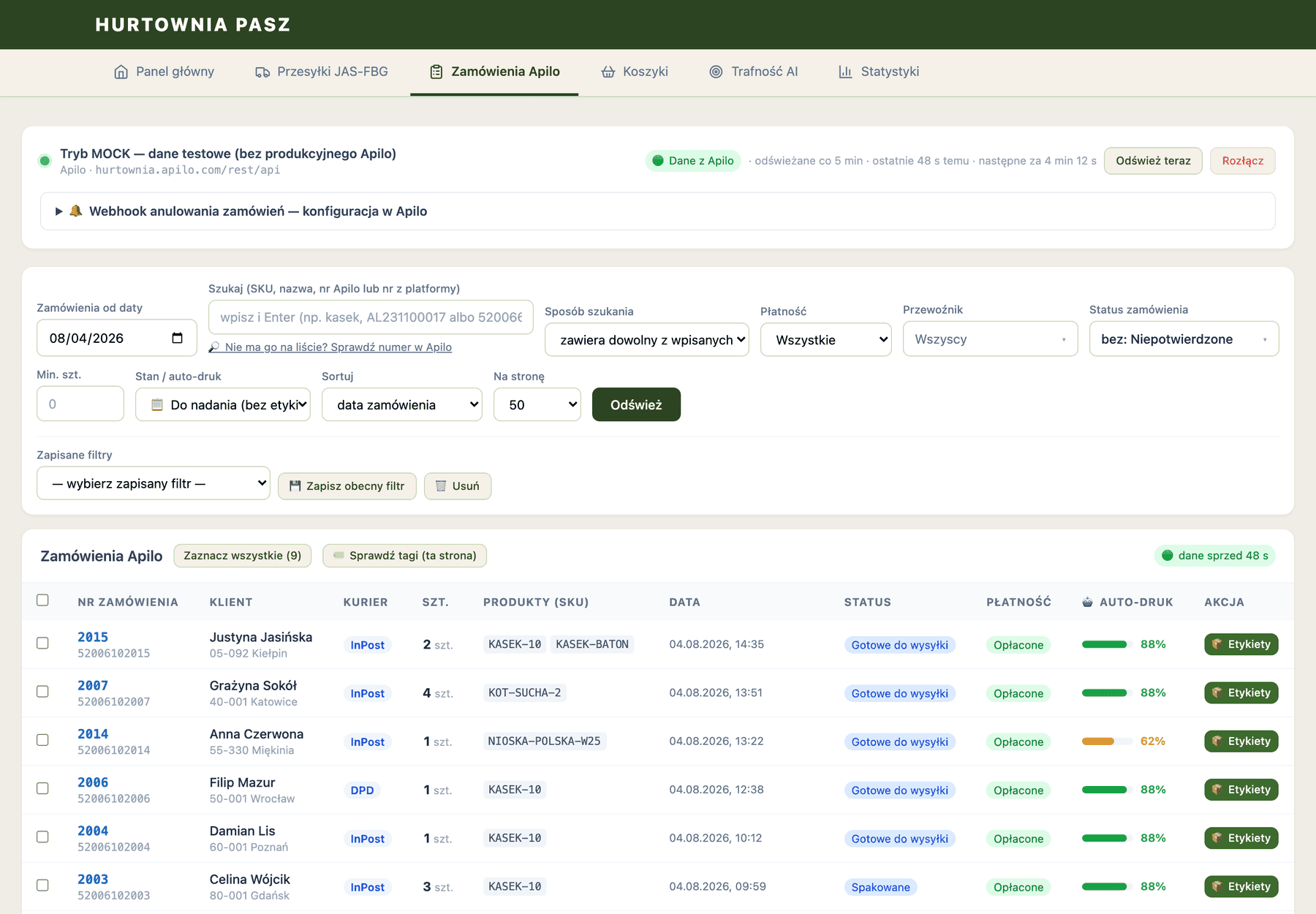Click the package icon on Etykiety for order 2004

[x=1217, y=838]
